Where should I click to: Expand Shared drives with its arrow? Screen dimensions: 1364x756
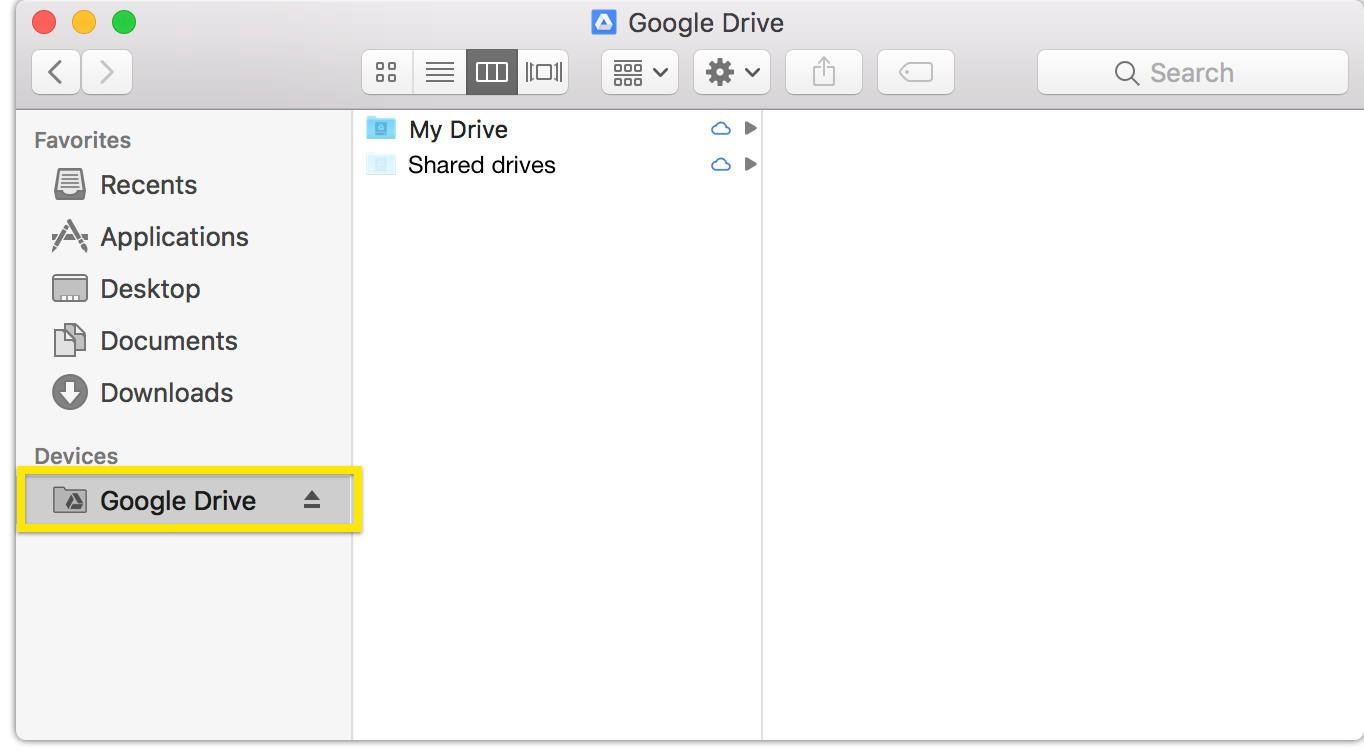click(750, 164)
